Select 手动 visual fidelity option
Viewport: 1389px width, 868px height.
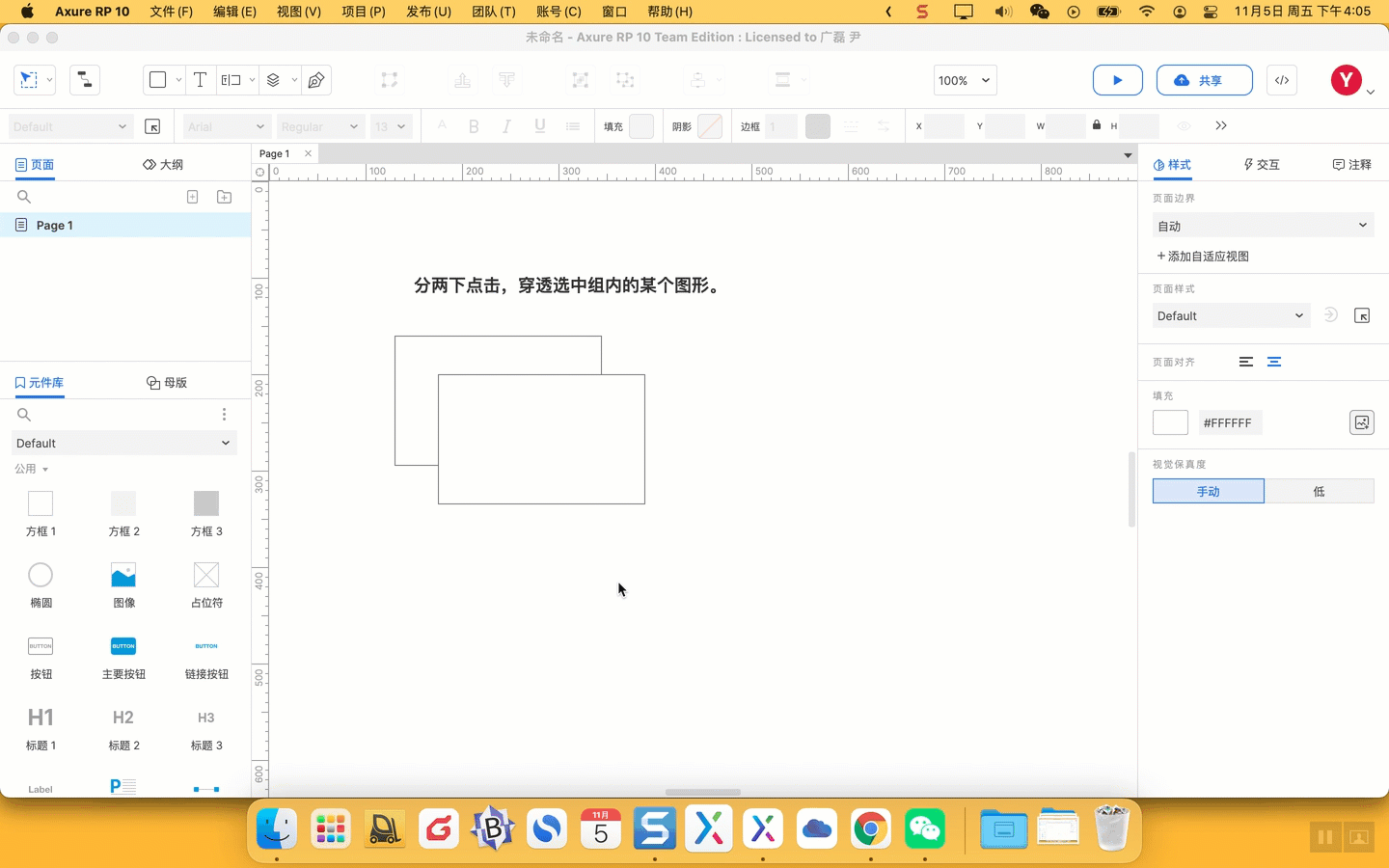pos(1209,491)
